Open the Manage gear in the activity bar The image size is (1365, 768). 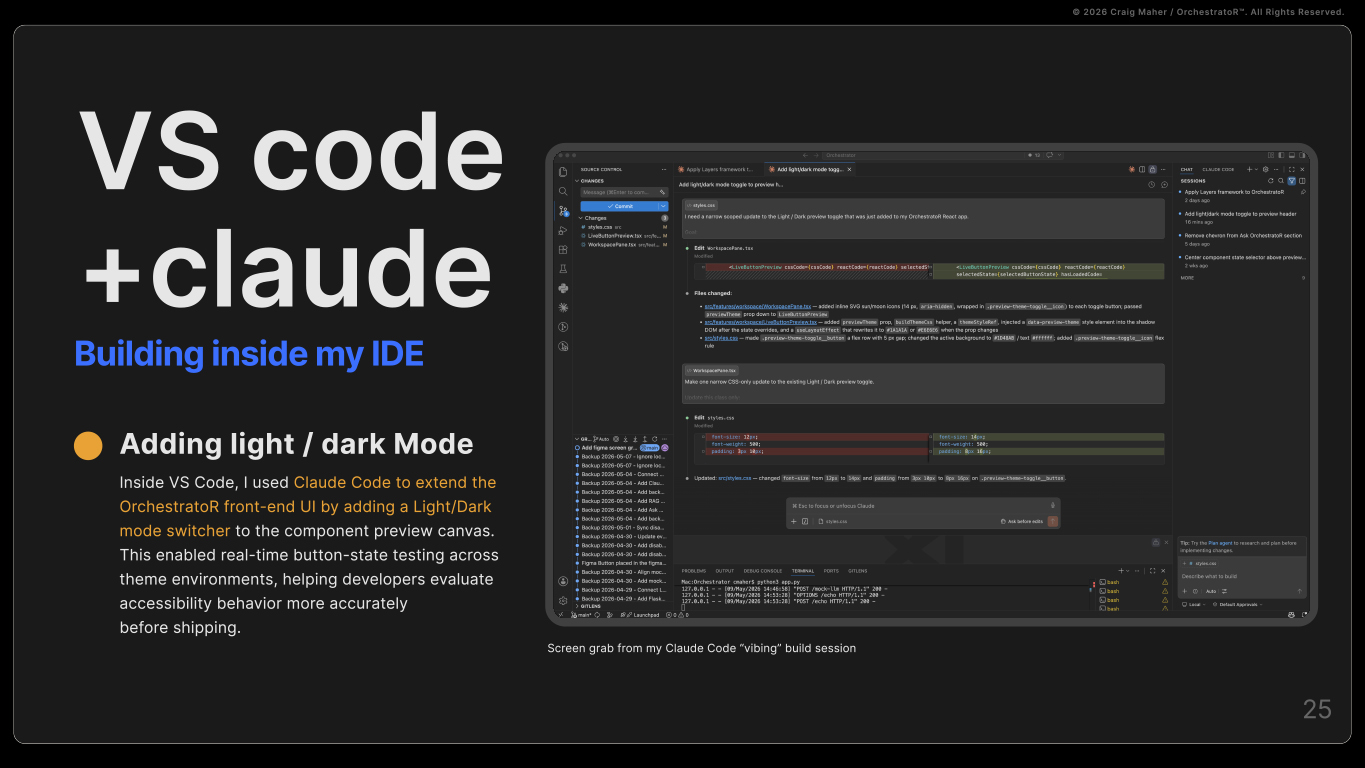click(563, 600)
